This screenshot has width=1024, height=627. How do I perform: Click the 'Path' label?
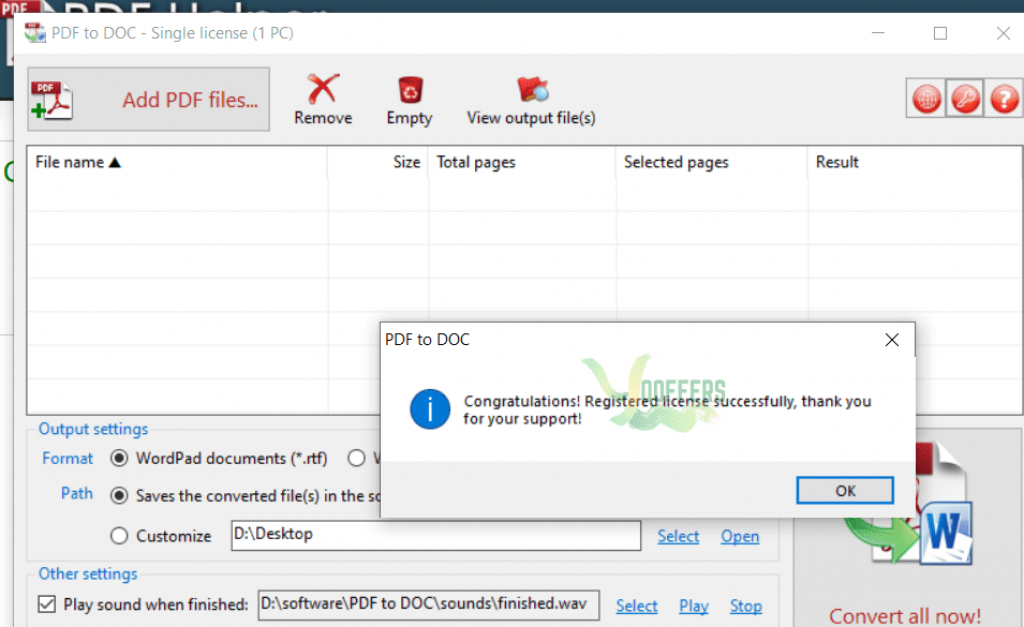[x=76, y=493]
